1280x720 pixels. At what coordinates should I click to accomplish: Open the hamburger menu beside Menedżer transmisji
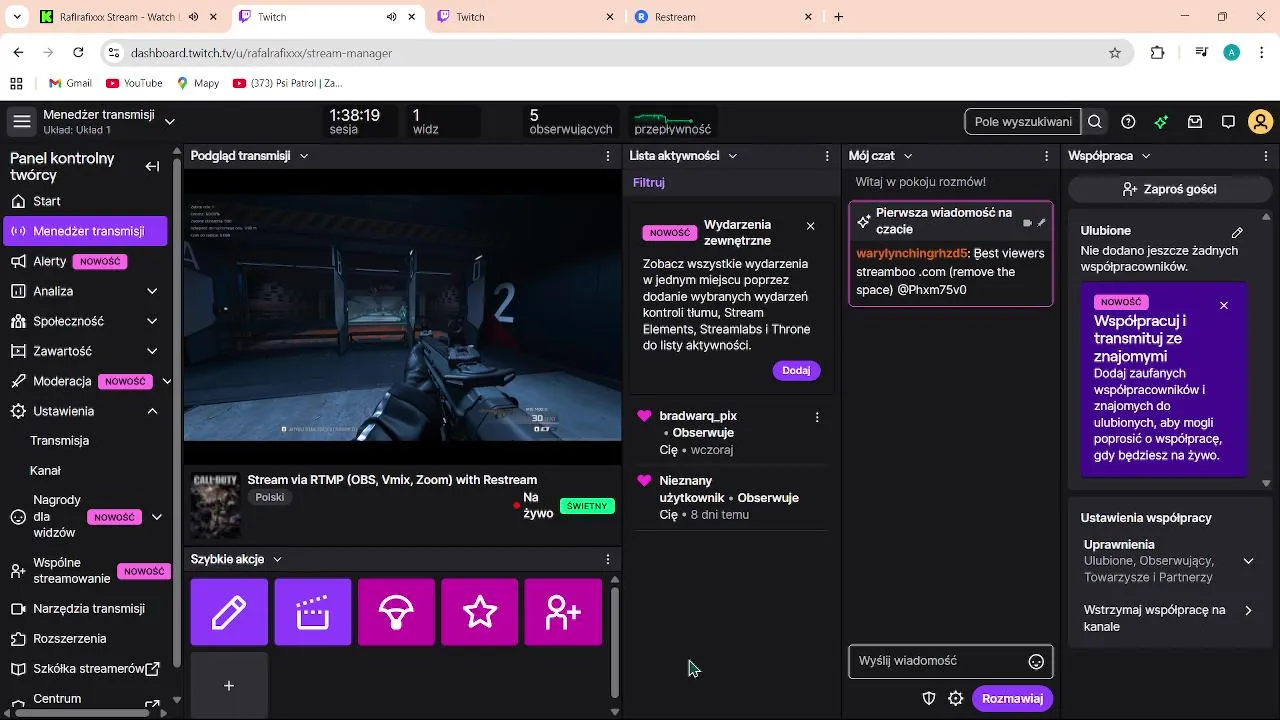tap(21, 122)
